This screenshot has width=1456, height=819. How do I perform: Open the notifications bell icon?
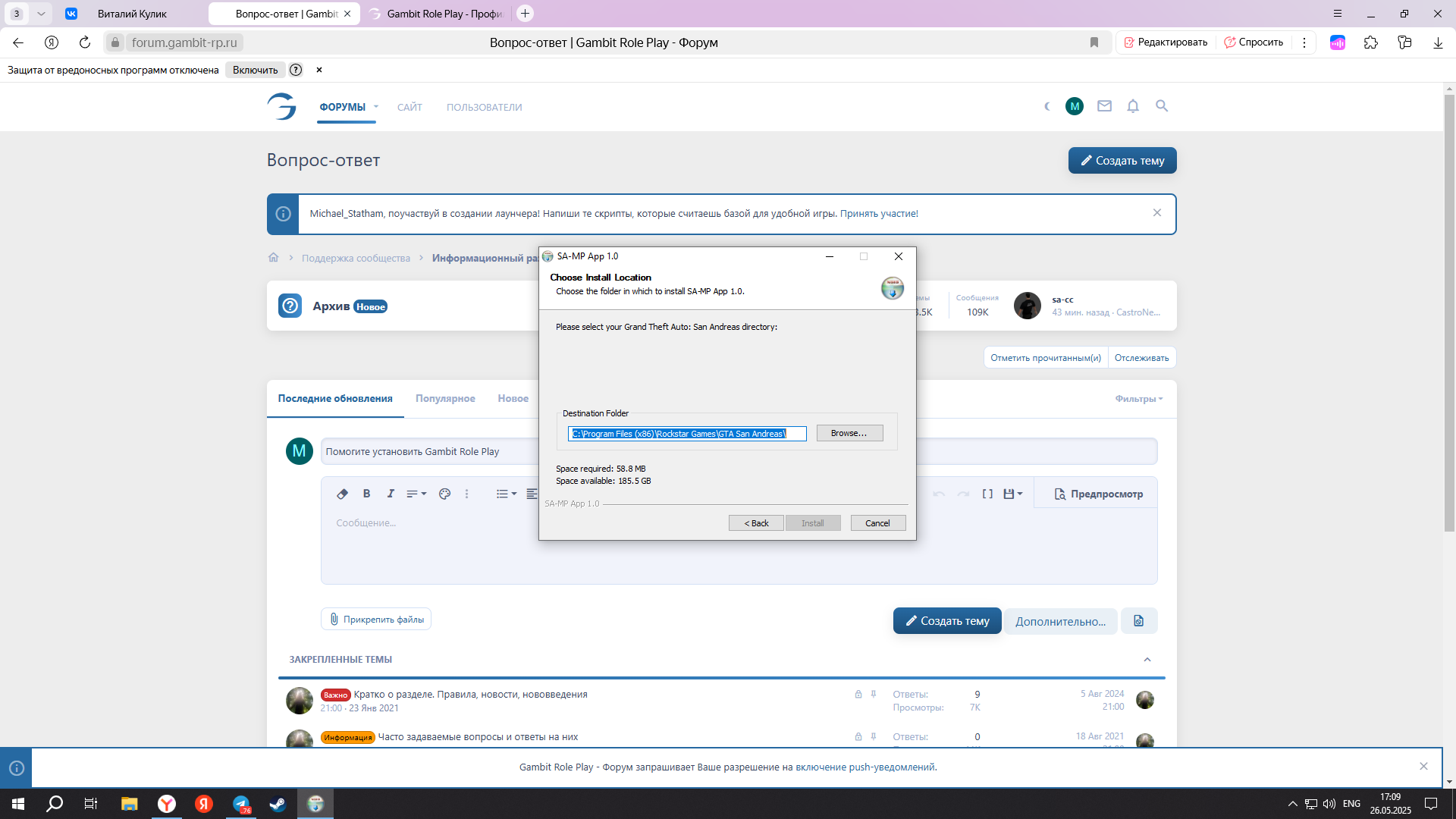tap(1133, 107)
